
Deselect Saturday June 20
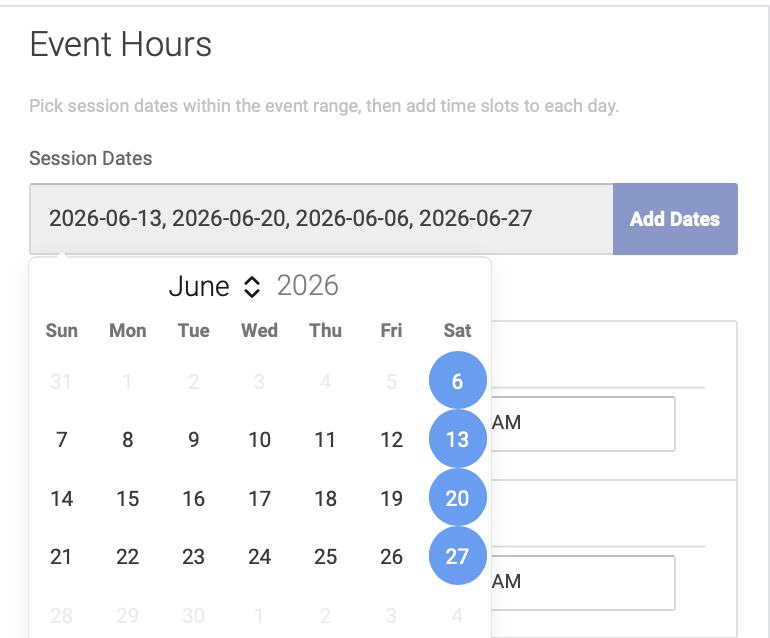point(457,498)
